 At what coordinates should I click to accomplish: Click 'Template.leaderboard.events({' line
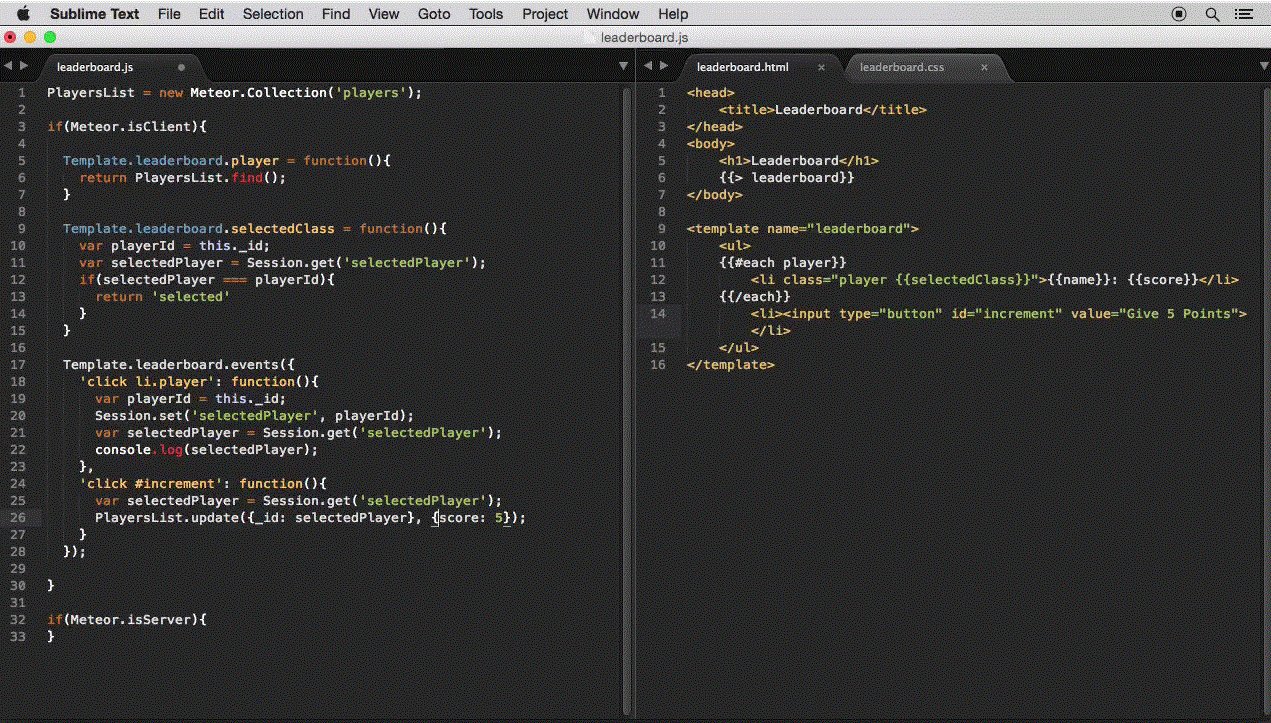click(179, 364)
